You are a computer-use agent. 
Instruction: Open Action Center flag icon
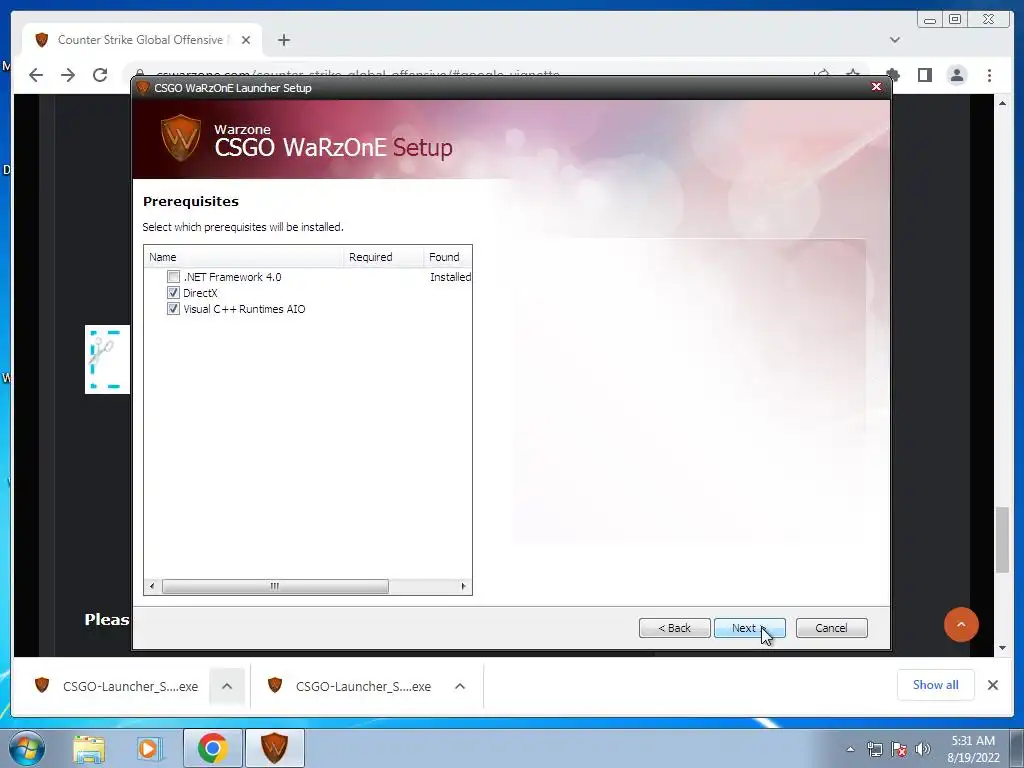click(899, 749)
